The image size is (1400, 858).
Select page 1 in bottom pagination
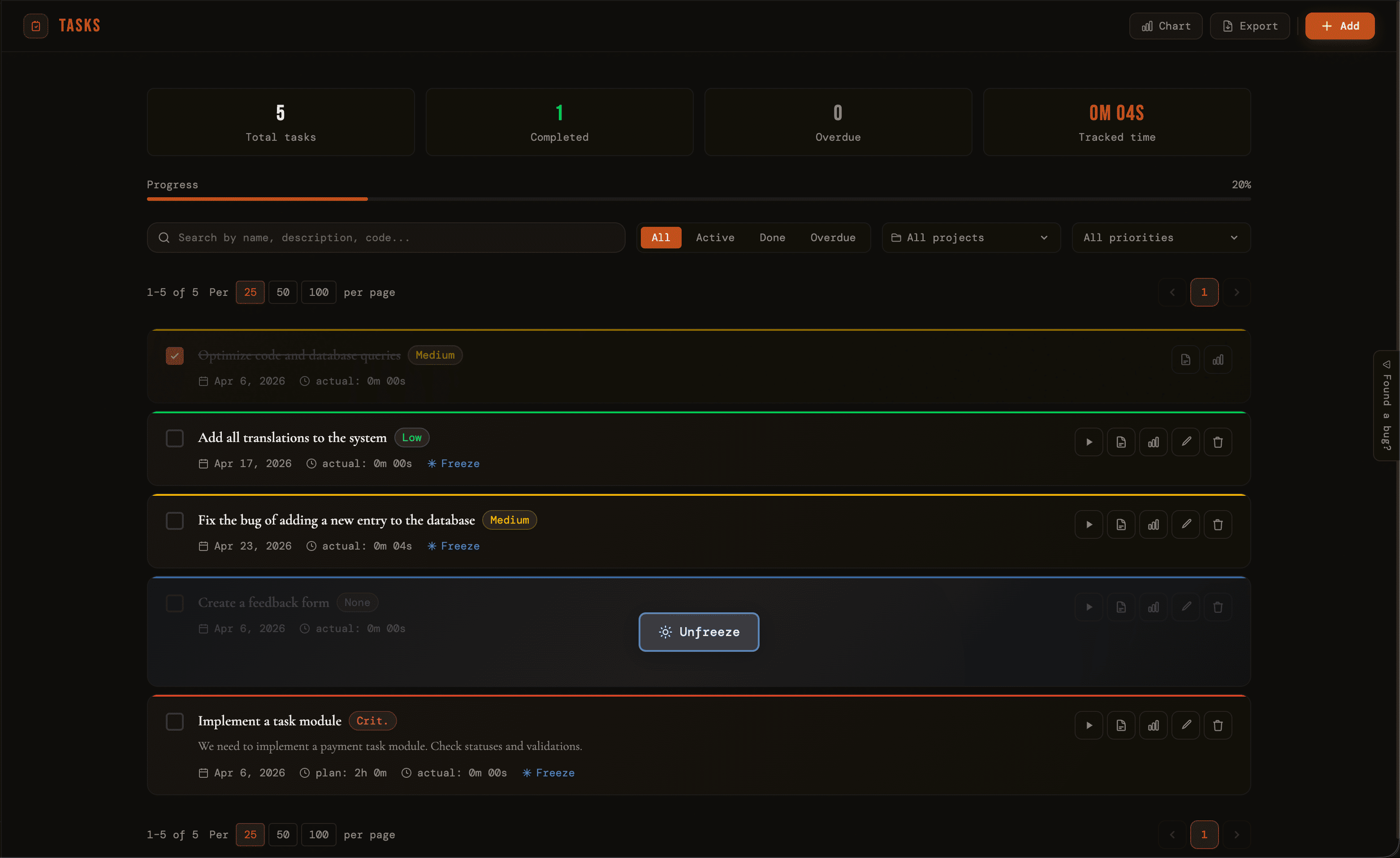point(1205,835)
